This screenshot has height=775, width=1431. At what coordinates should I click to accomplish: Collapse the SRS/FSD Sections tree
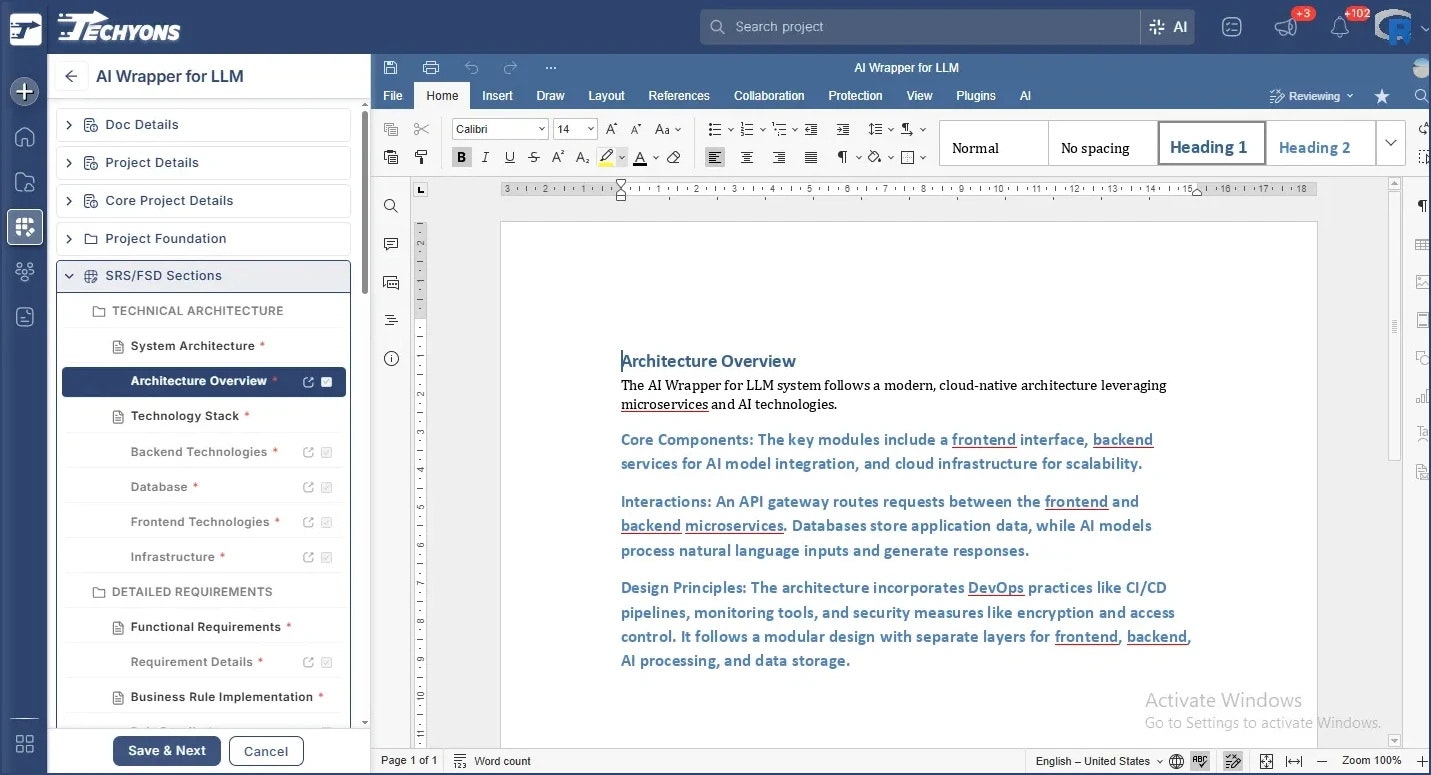coord(68,276)
